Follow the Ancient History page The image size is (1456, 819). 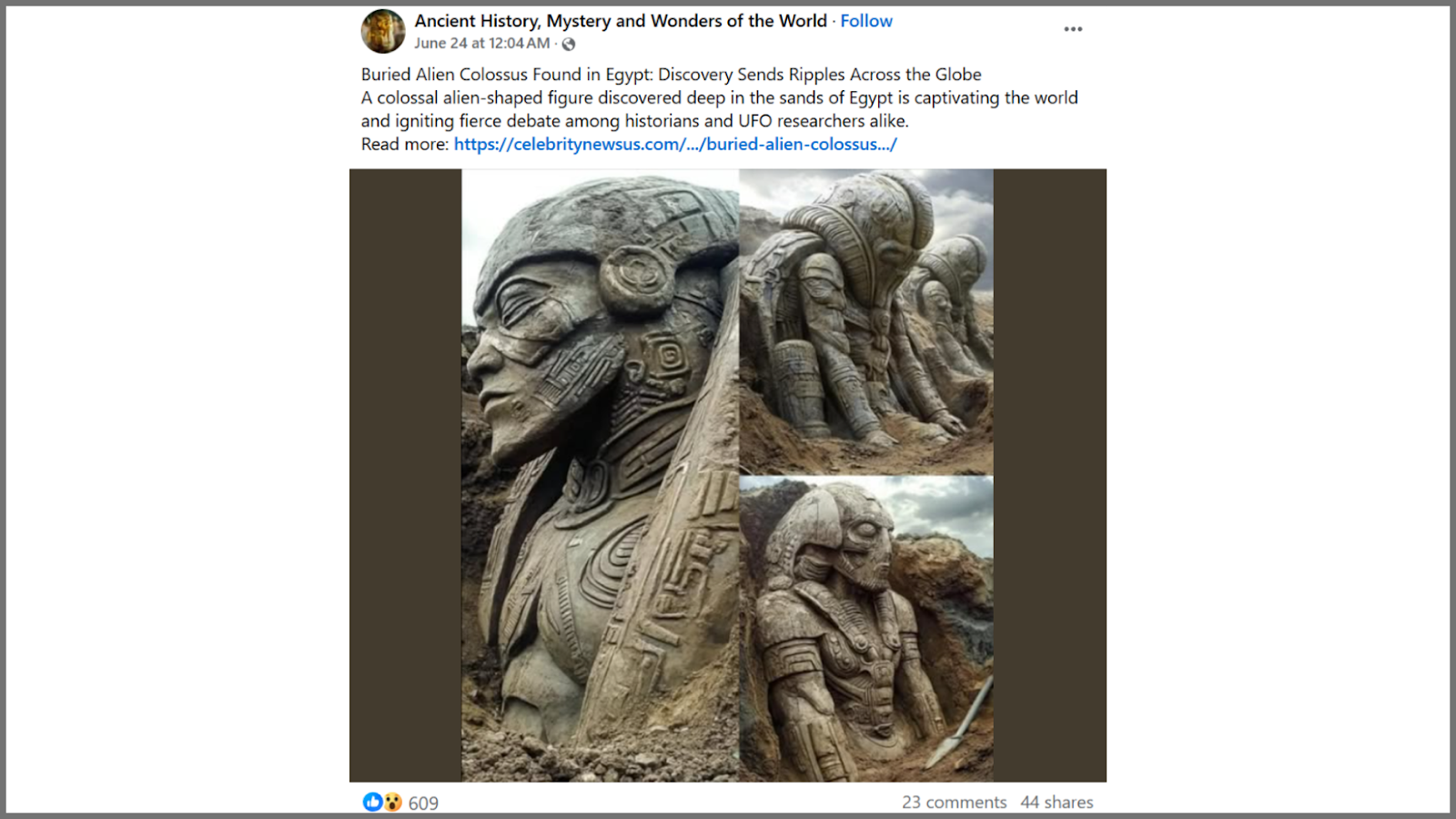pyautogui.click(x=865, y=21)
